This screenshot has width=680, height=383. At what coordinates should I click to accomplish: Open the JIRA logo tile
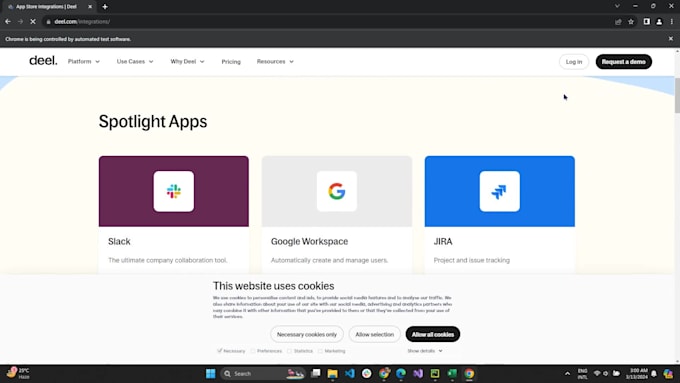point(500,191)
